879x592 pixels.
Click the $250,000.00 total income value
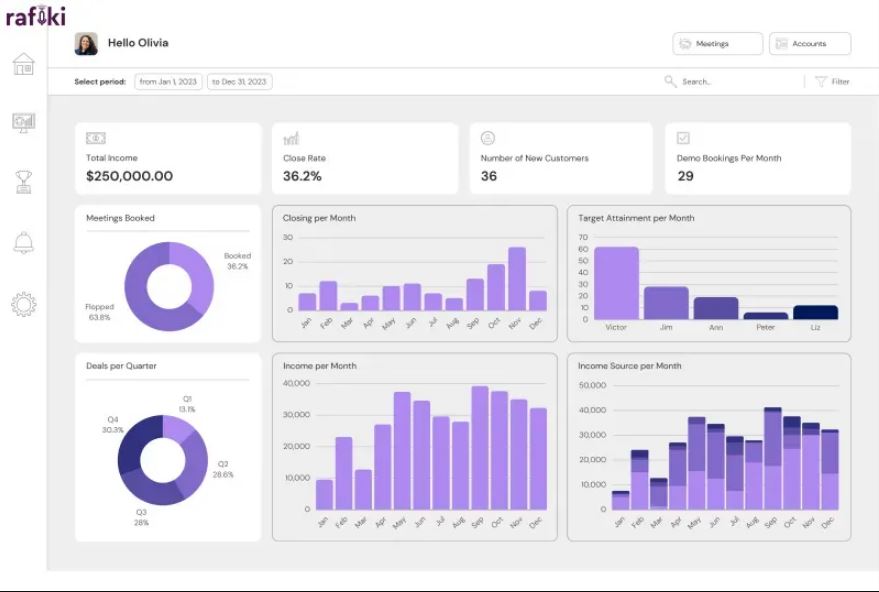(x=129, y=176)
